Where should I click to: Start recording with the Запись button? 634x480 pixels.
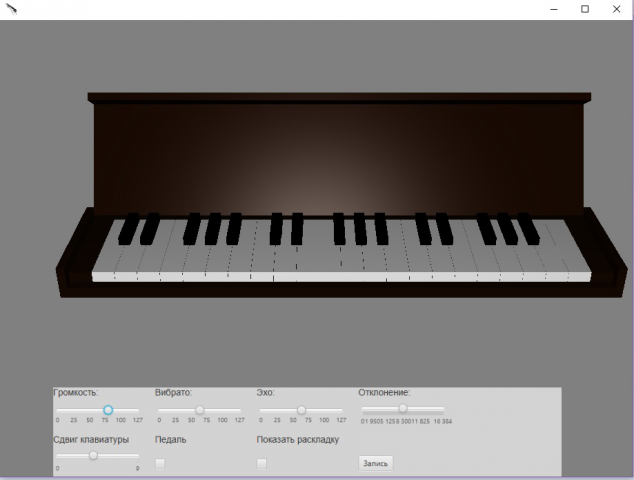tap(376, 463)
